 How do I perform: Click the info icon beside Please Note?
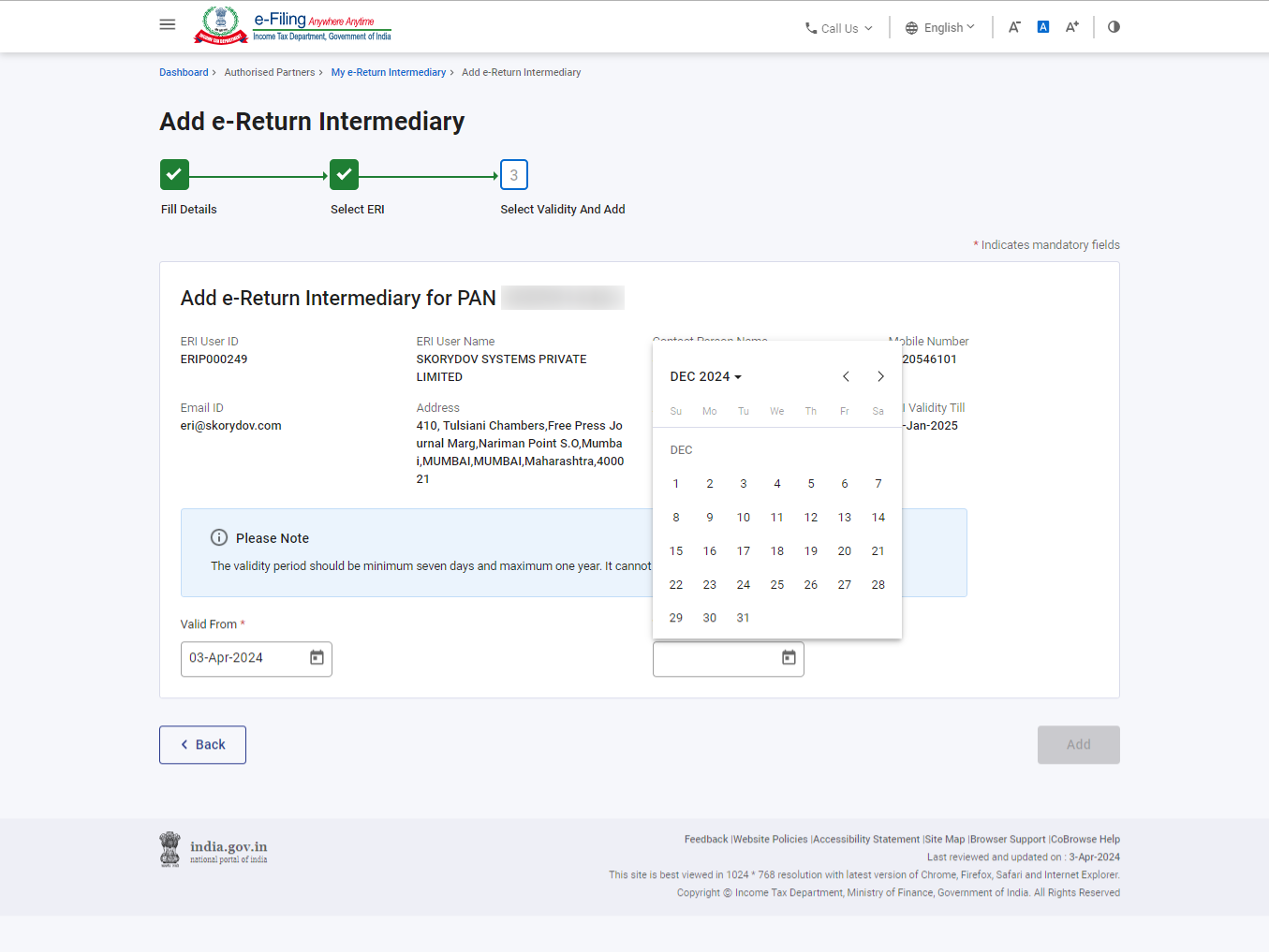[218, 537]
